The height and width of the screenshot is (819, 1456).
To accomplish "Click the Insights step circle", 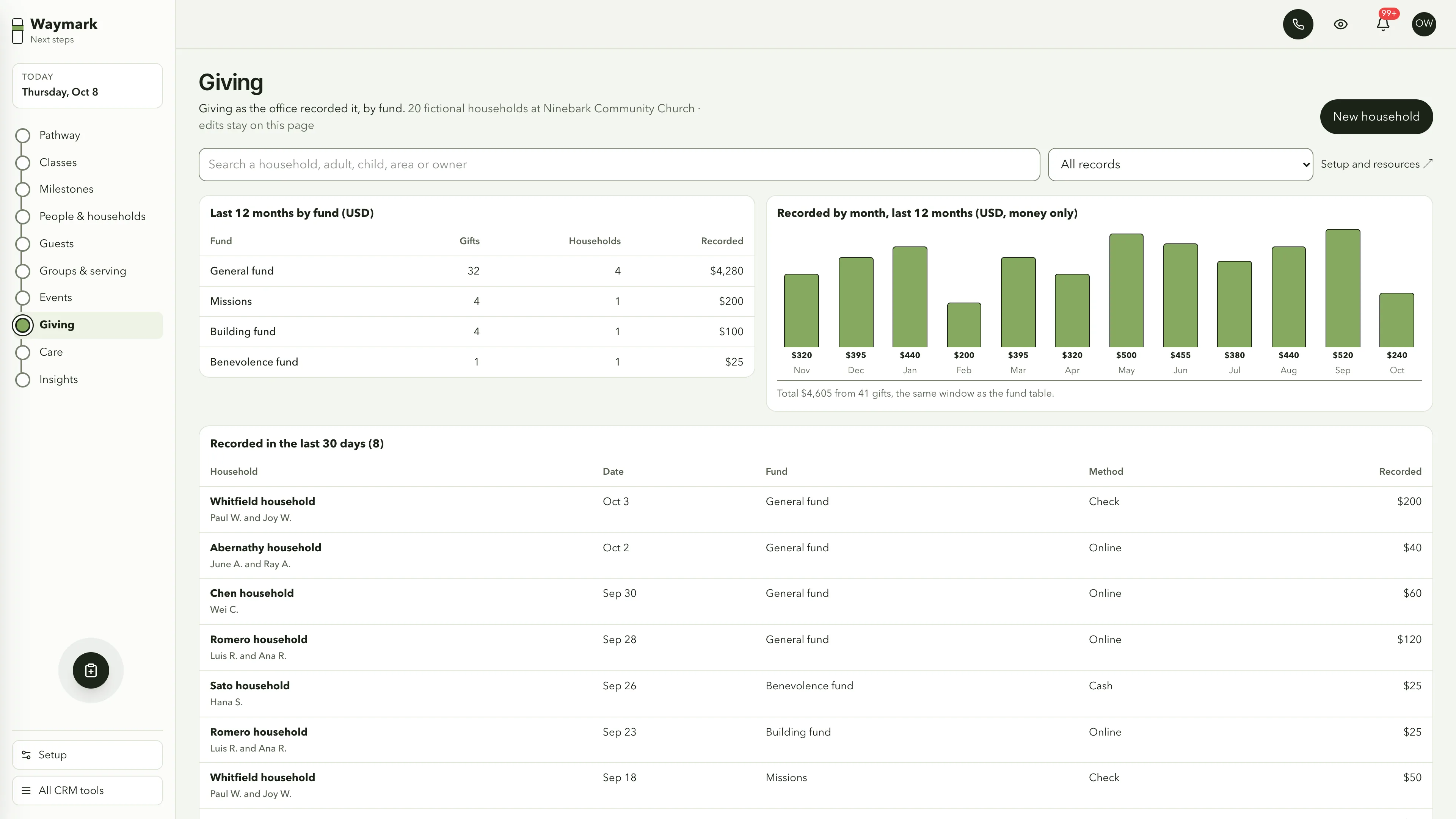I will pos(23,380).
